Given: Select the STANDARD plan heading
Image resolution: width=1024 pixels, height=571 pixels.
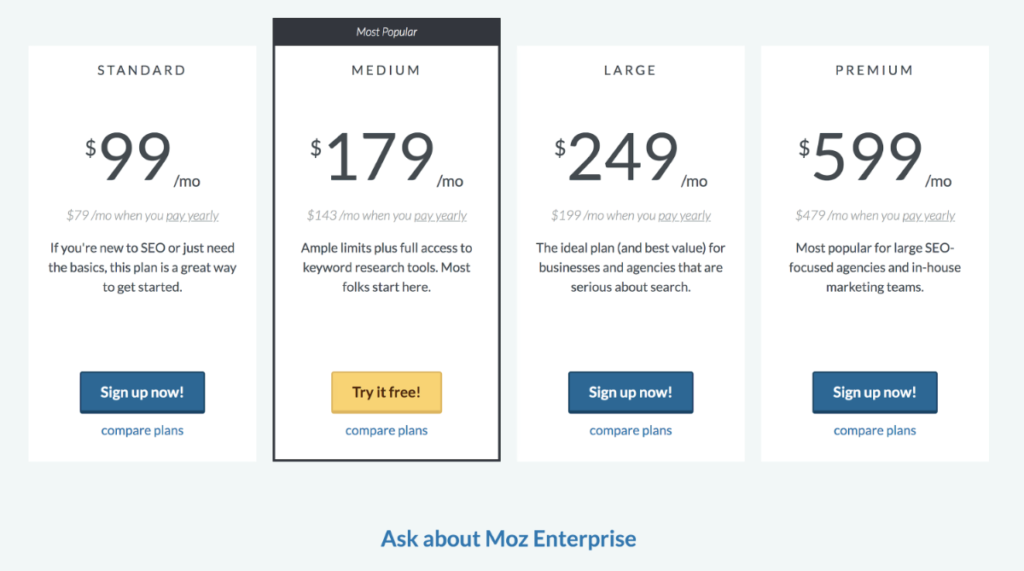Looking at the screenshot, I should 142,70.
